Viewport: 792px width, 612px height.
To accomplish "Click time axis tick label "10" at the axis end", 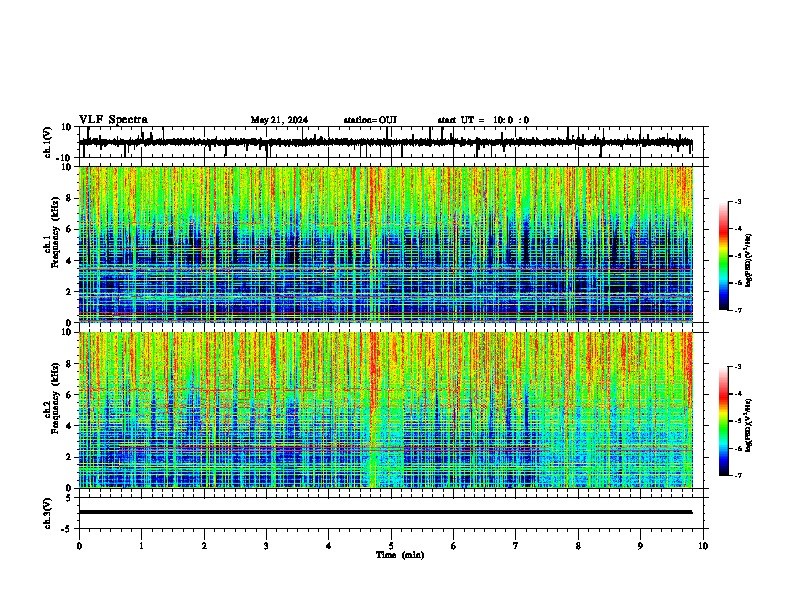I will tap(703, 546).
